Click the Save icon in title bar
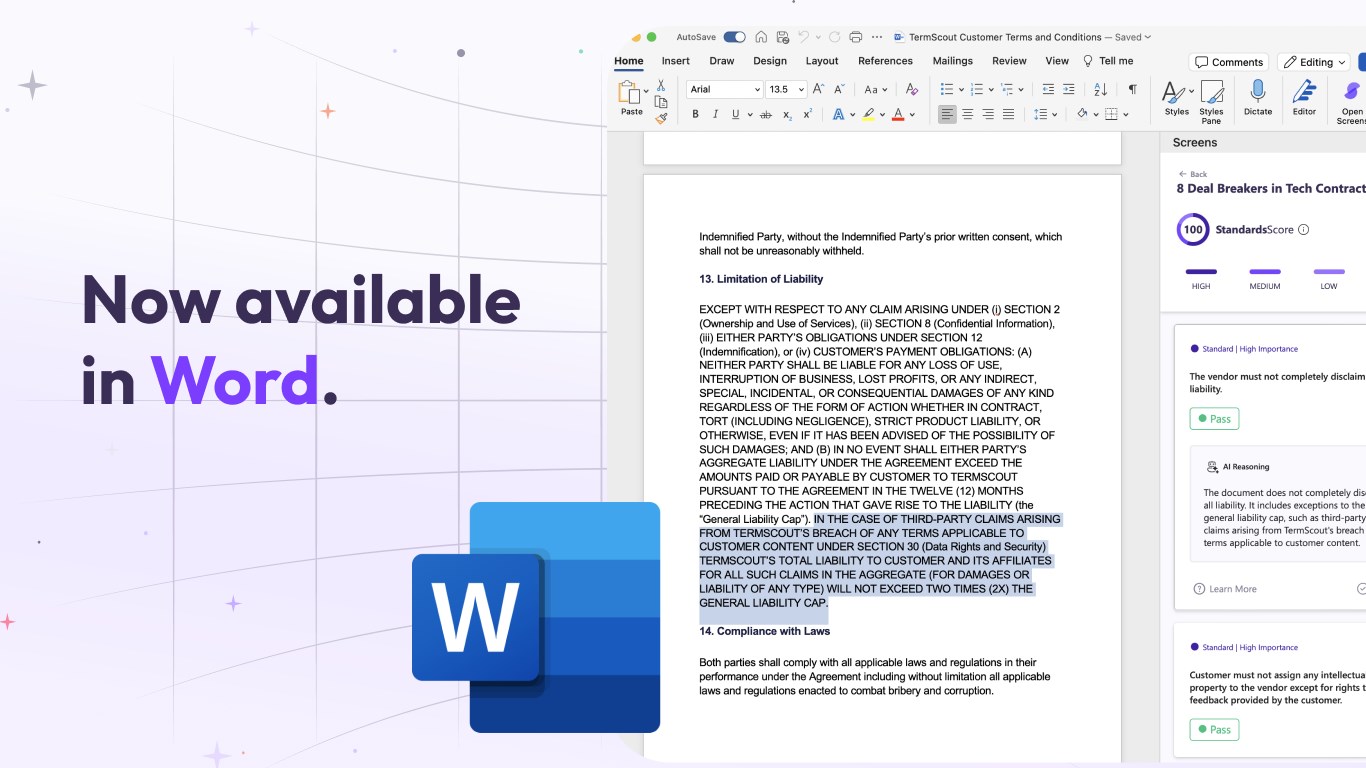The width and height of the screenshot is (1366, 768). point(781,37)
